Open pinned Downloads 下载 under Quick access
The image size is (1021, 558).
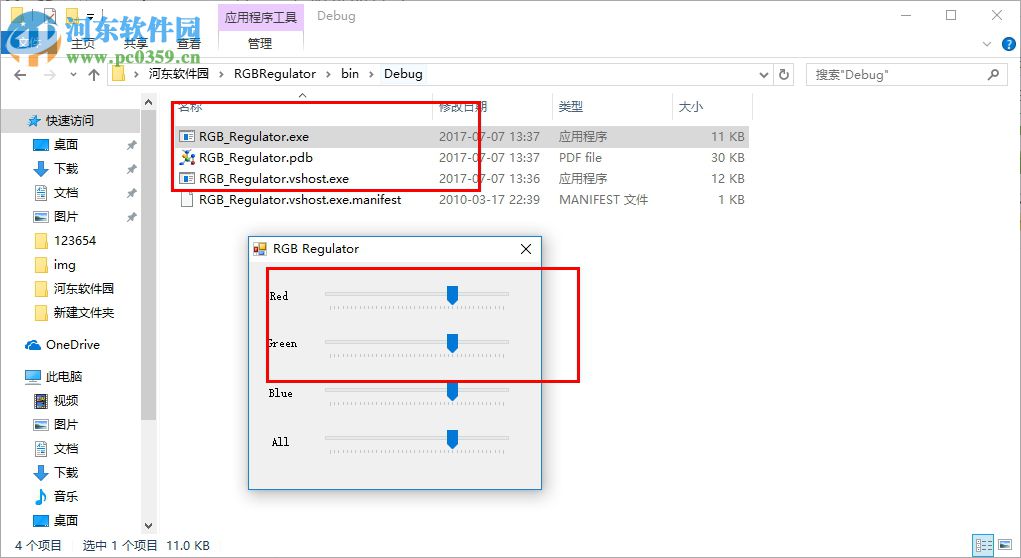click(x=65, y=169)
